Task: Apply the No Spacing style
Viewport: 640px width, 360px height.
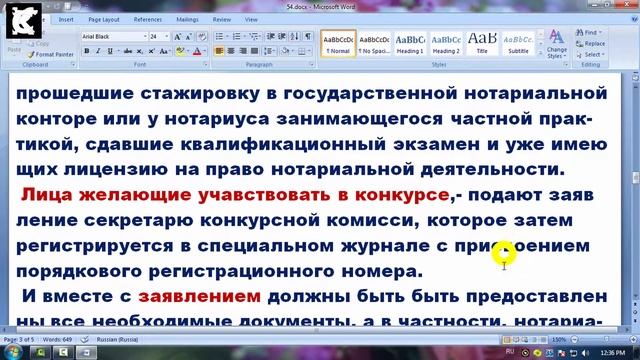Action: click(x=374, y=43)
